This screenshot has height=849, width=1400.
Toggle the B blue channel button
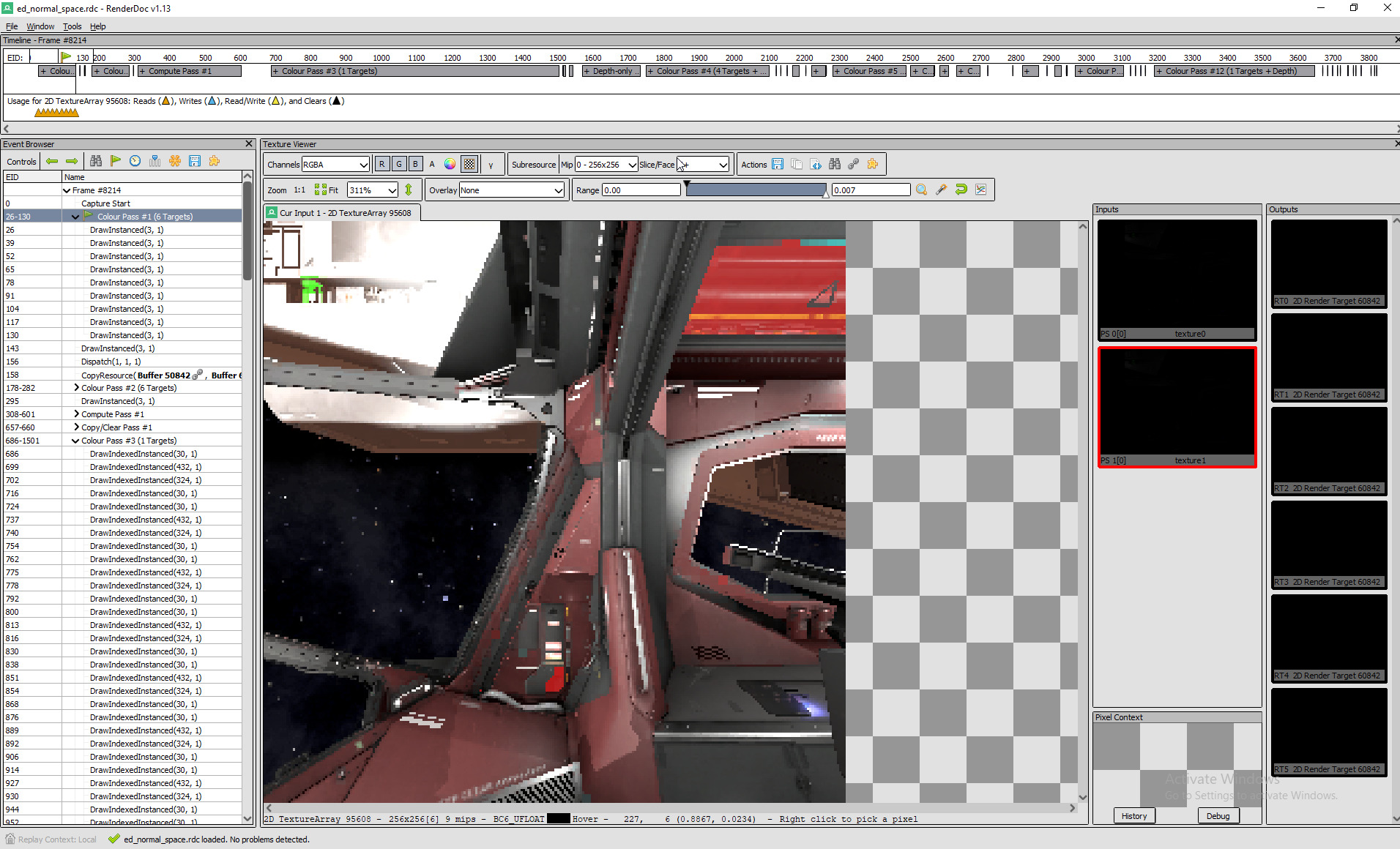(x=416, y=165)
